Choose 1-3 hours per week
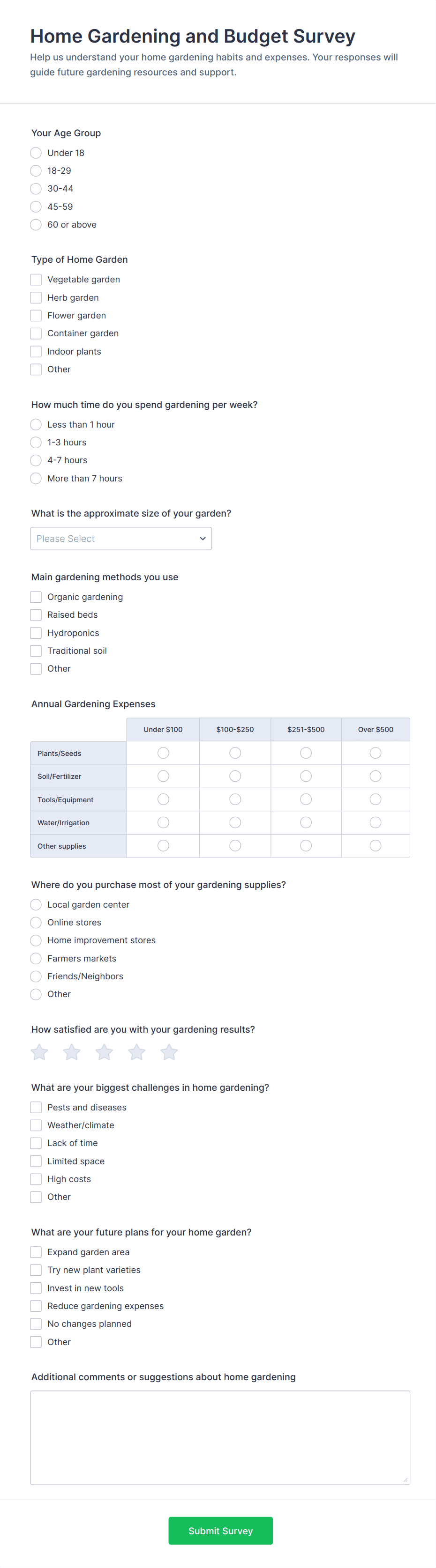 pos(36,443)
